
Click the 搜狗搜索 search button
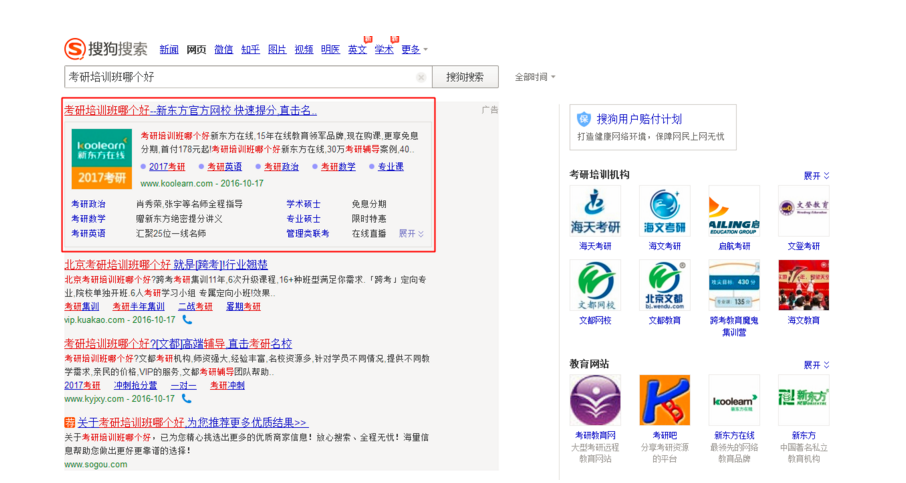tap(465, 77)
